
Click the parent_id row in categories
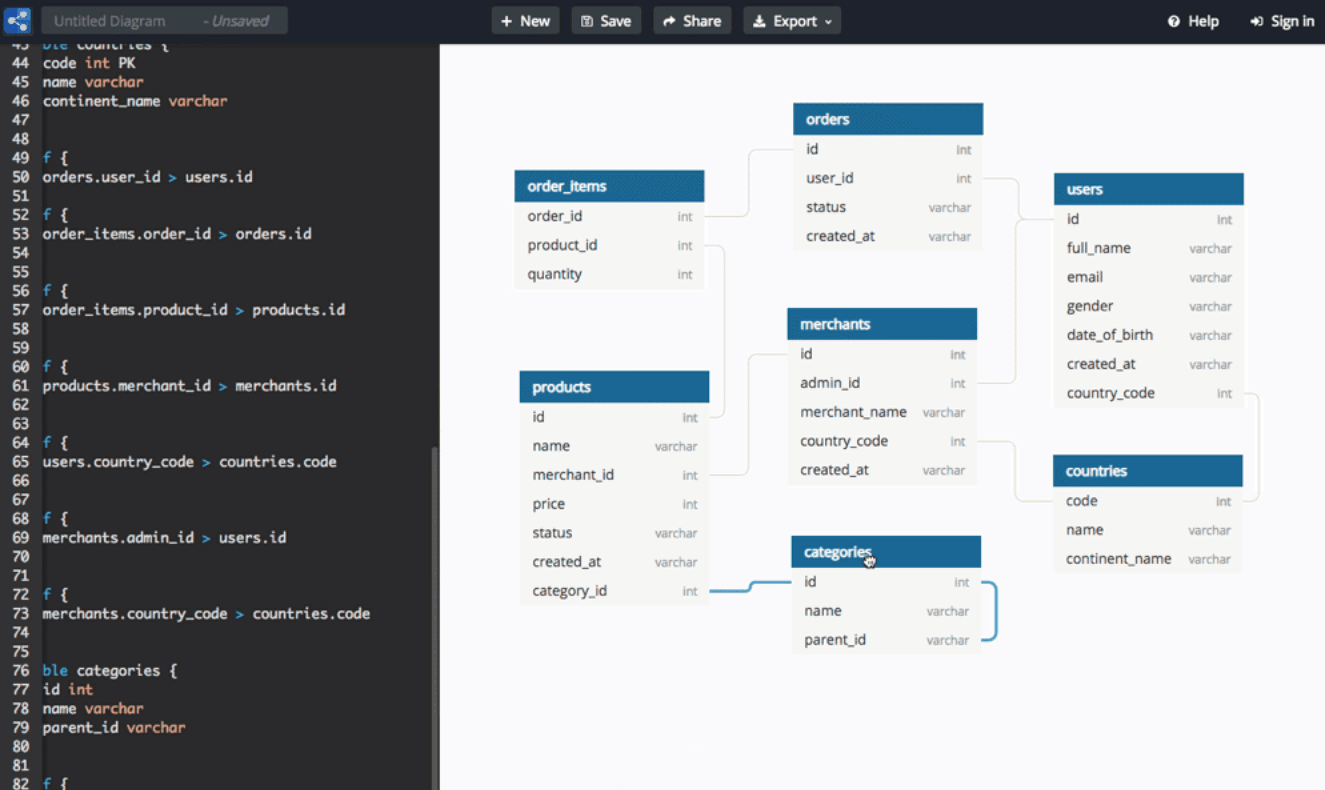tap(835, 640)
